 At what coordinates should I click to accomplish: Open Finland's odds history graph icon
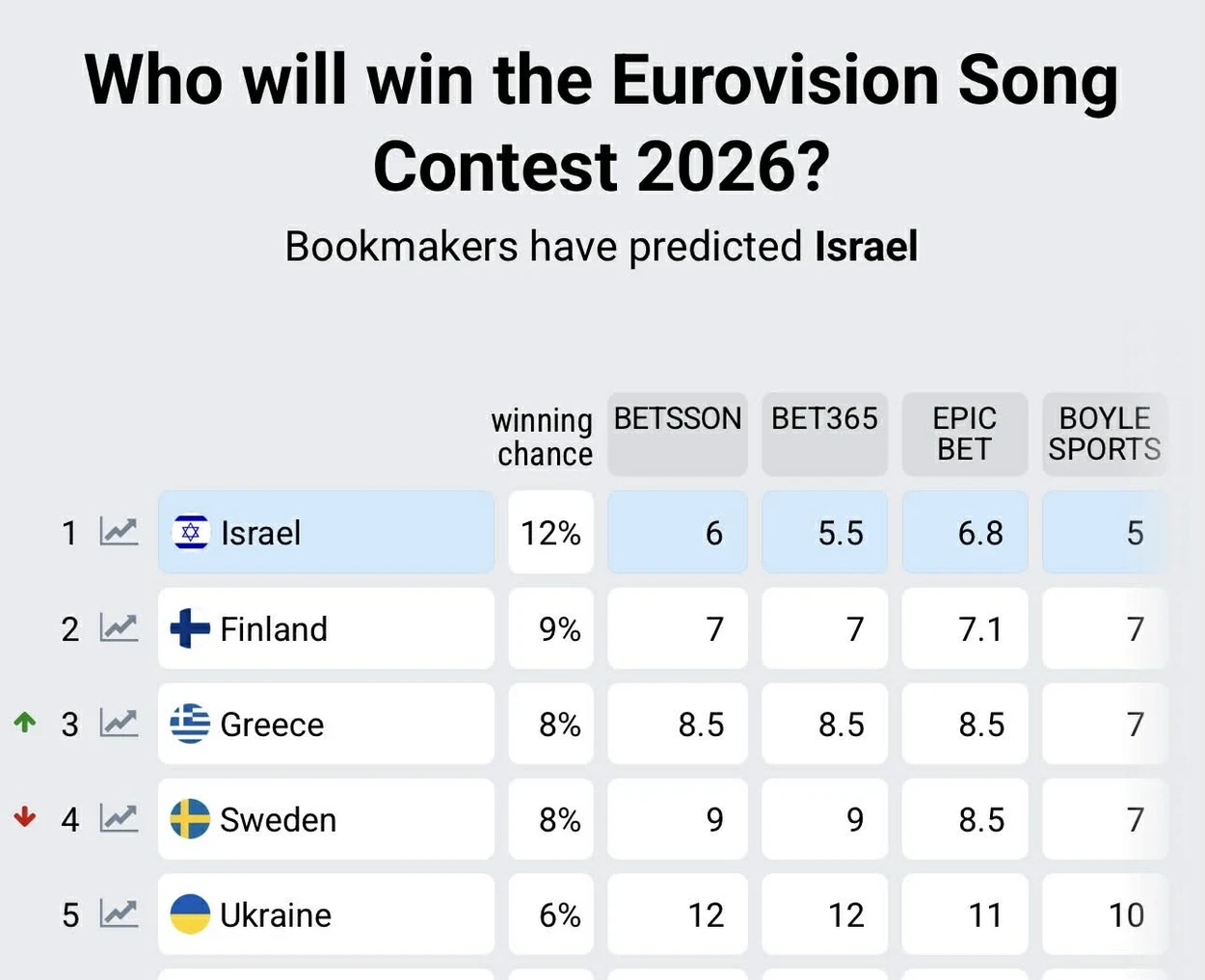point(118,628)
